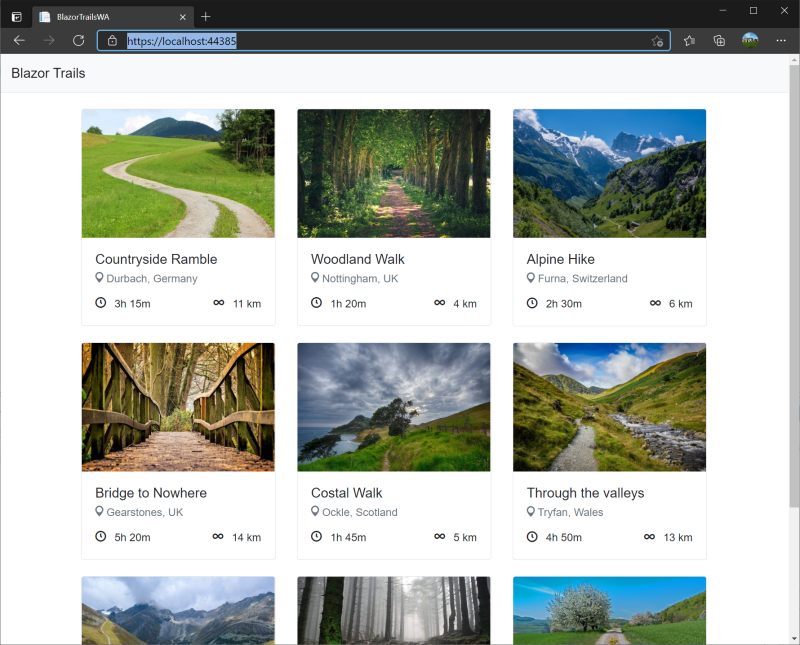Click the Countryside Ramble title
Viewport: 800px width, 645px height.
(156, 259)
